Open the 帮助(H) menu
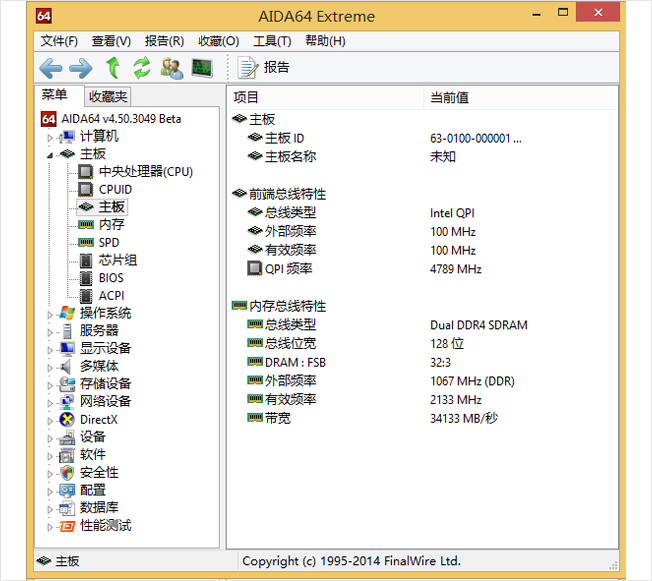The width and height of the screenshot is (652, 581). coord(325,41)
